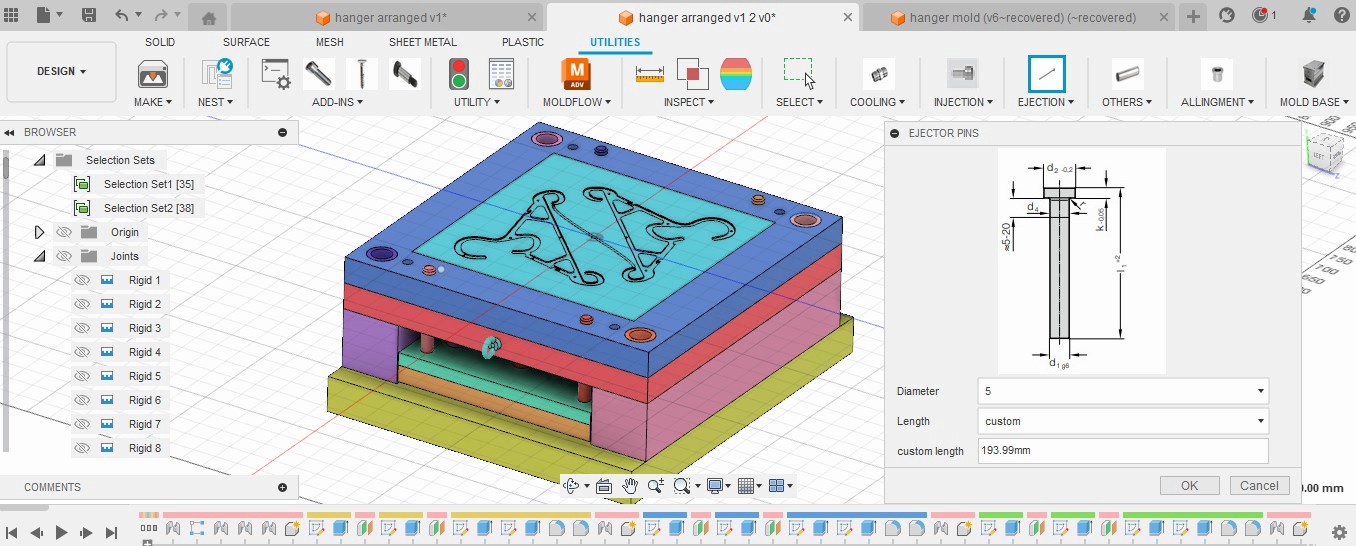This screenshot has width=1356, height=546.
Task: Select the socket bolt add-in icon
Action: tap(319, 73)
